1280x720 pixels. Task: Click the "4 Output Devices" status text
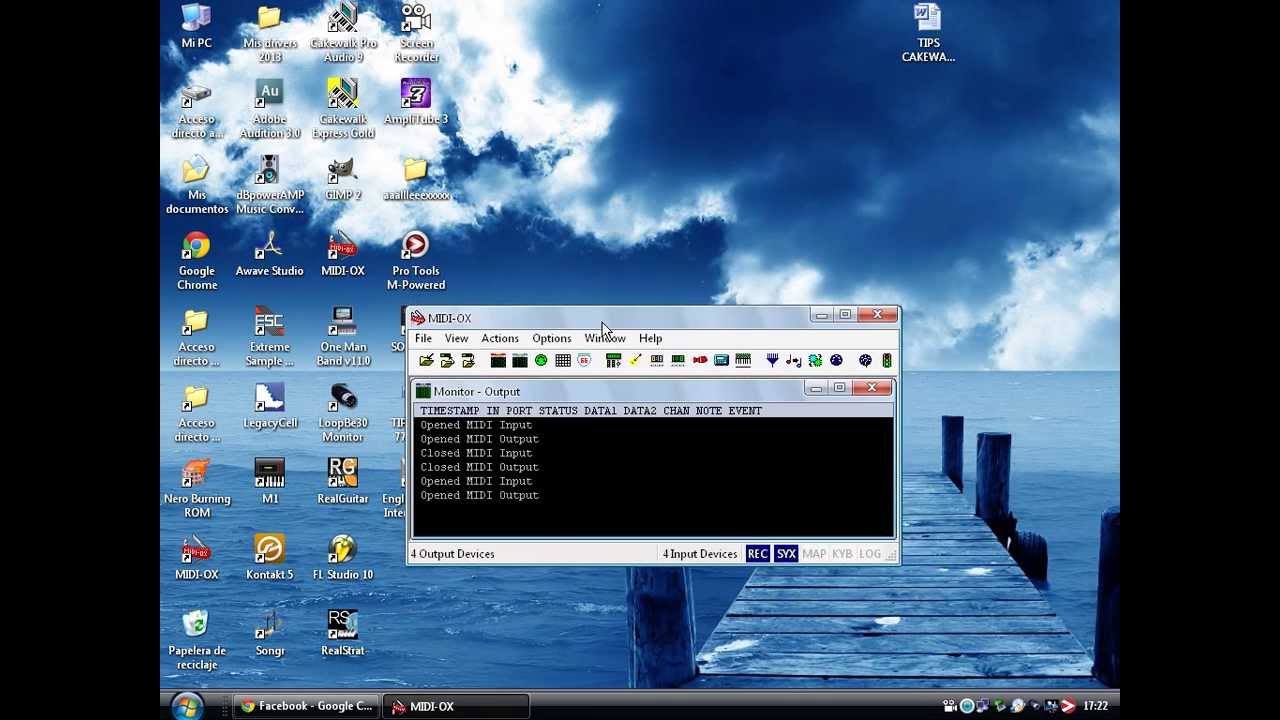(x=452, y=554)
